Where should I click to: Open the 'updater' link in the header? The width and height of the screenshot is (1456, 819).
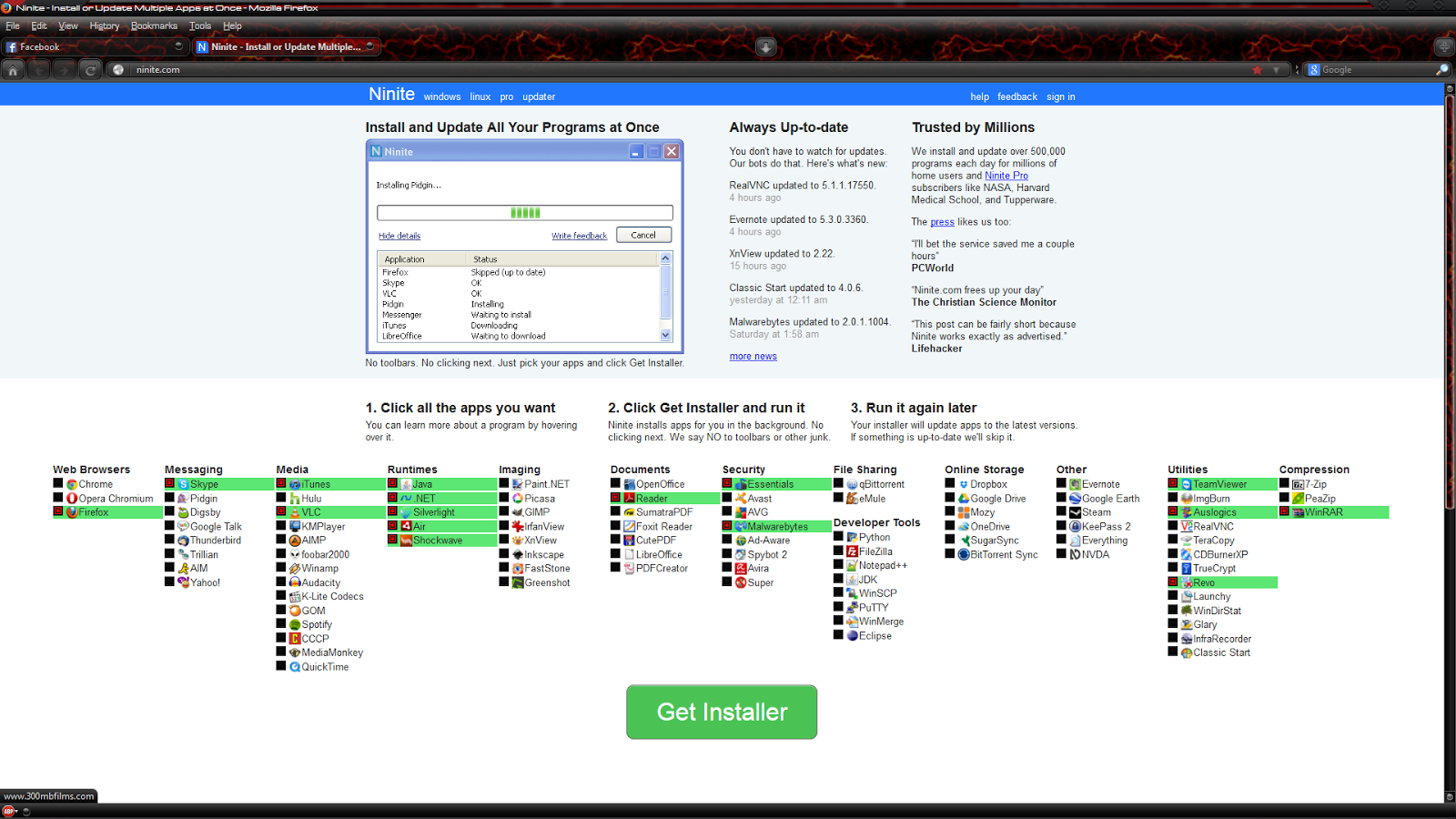(x=539, y=96)
